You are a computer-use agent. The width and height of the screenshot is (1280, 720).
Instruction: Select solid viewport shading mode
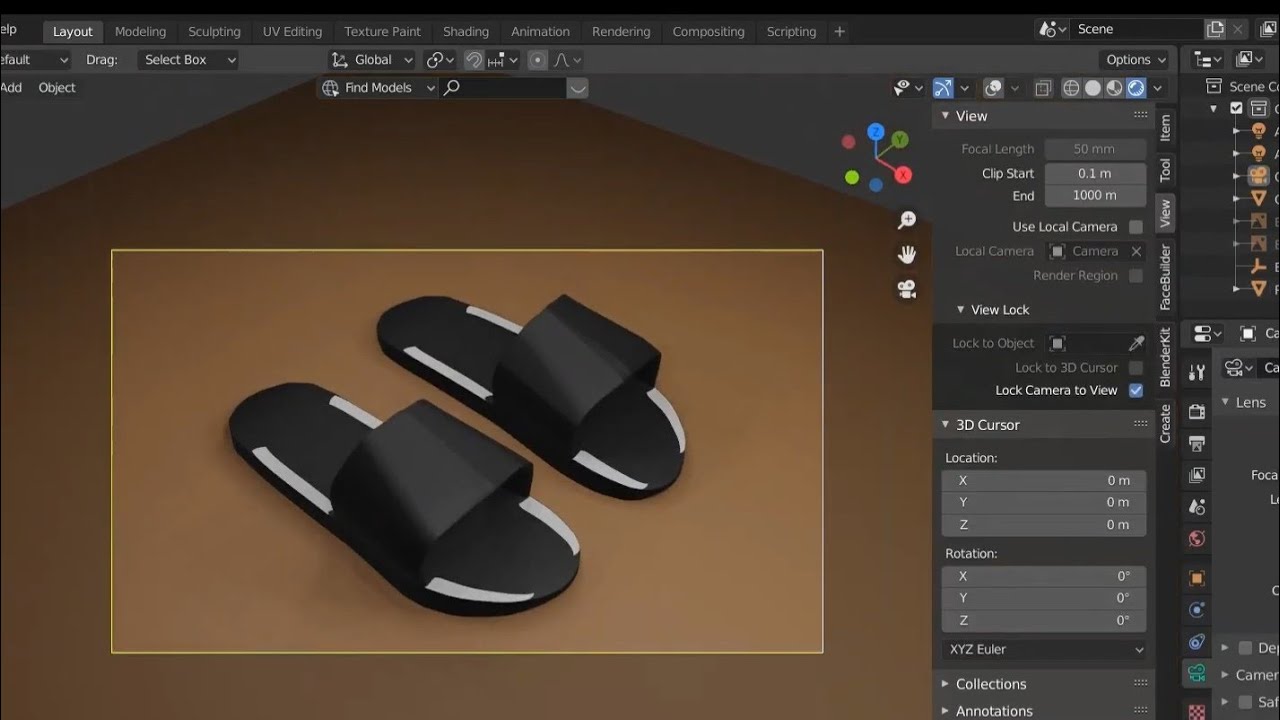(x=1093, y=88)
